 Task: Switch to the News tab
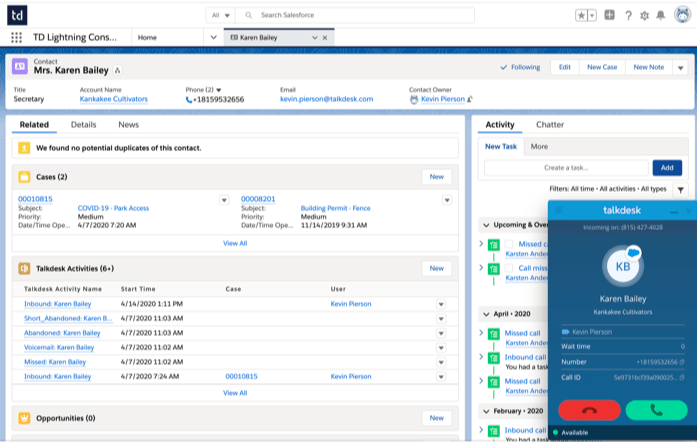pos(128,125)
